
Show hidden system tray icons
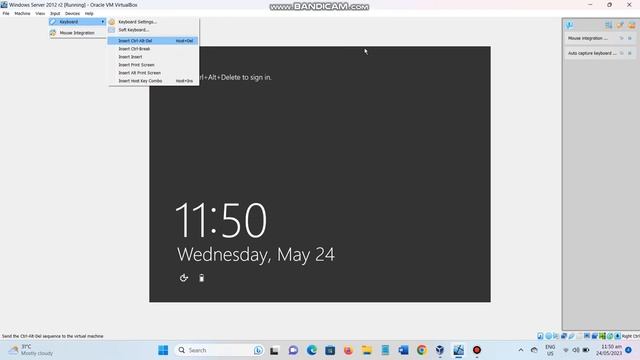(x=521, y=350)
